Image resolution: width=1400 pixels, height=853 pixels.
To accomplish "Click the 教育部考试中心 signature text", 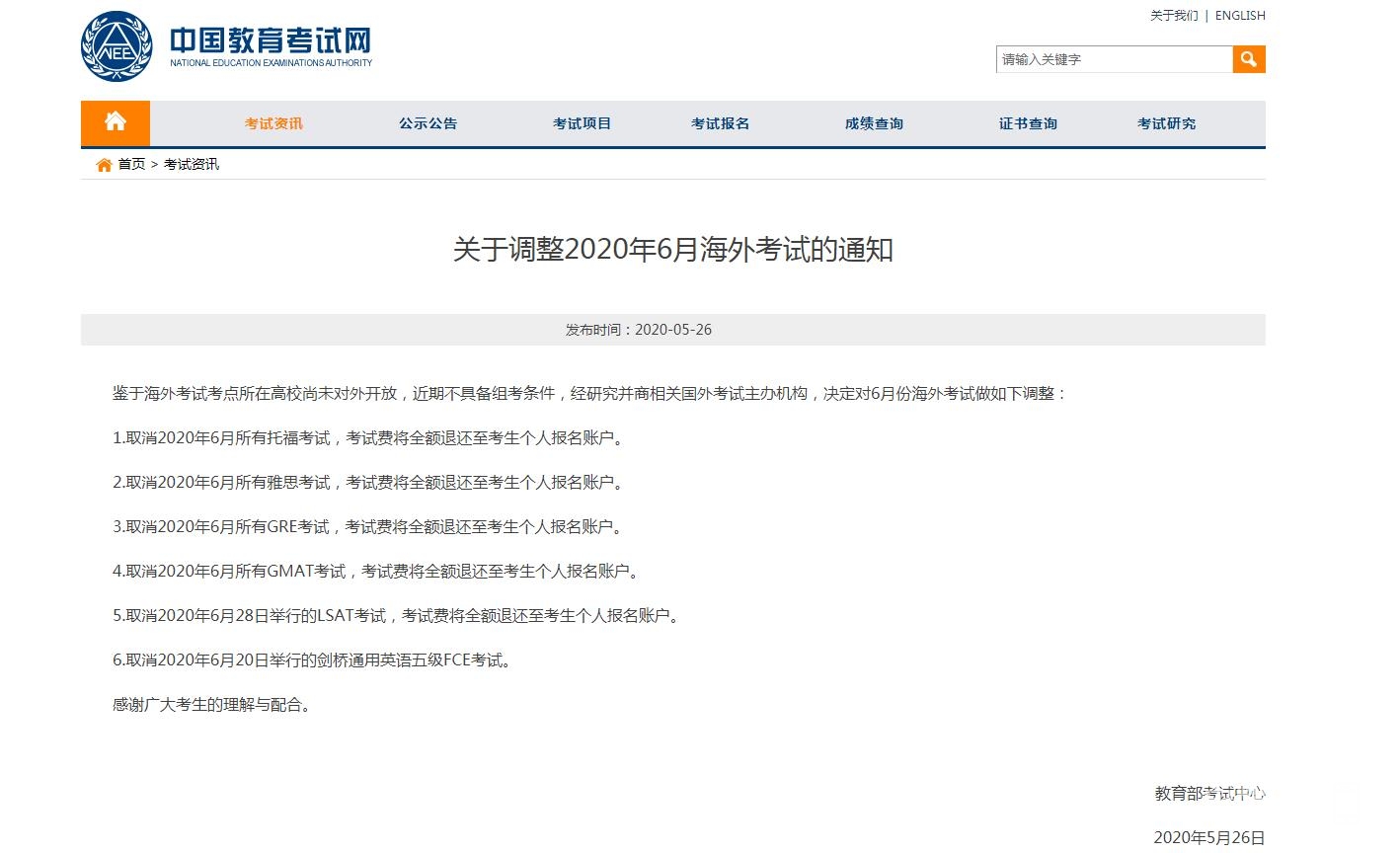I will [1209, 793].
